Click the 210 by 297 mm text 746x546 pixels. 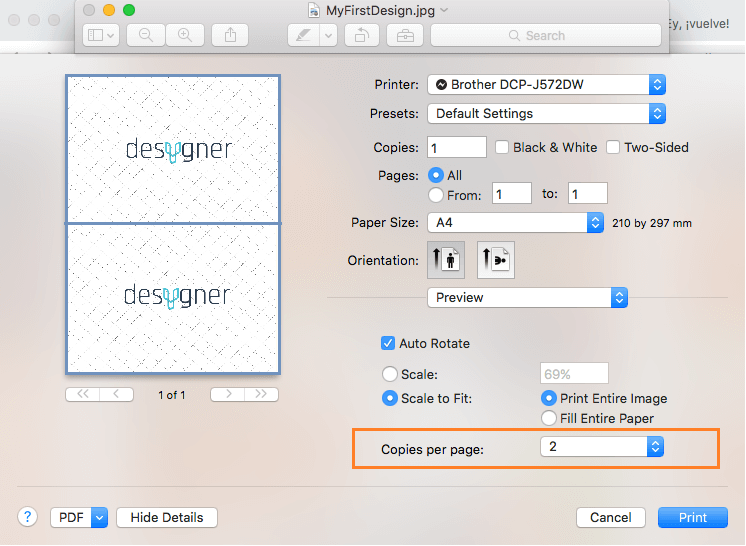coord(652,223)
